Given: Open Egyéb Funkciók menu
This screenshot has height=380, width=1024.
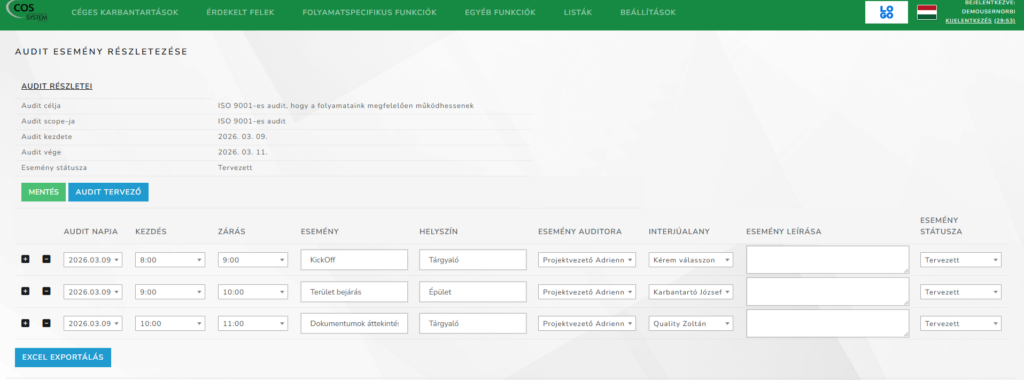Looking at the screenshot, I should pos(500,12).
